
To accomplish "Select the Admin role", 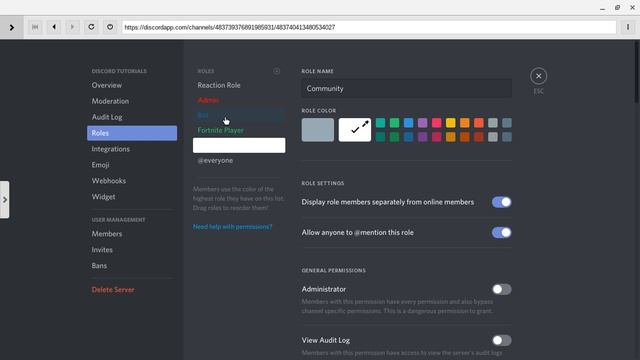I will pos(239,100).
